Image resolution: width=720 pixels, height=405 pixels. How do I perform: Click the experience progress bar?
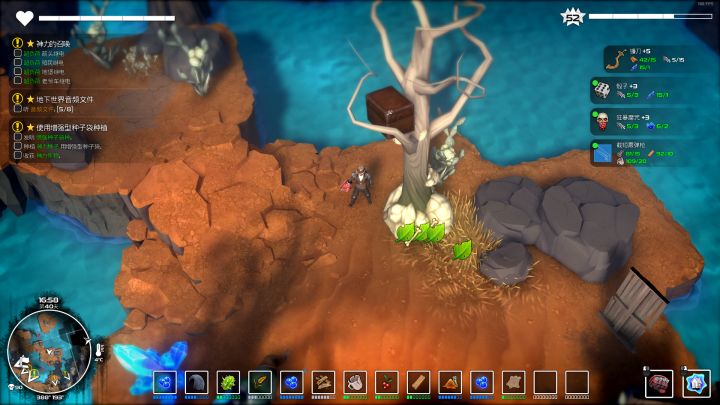tap(650, 17)
